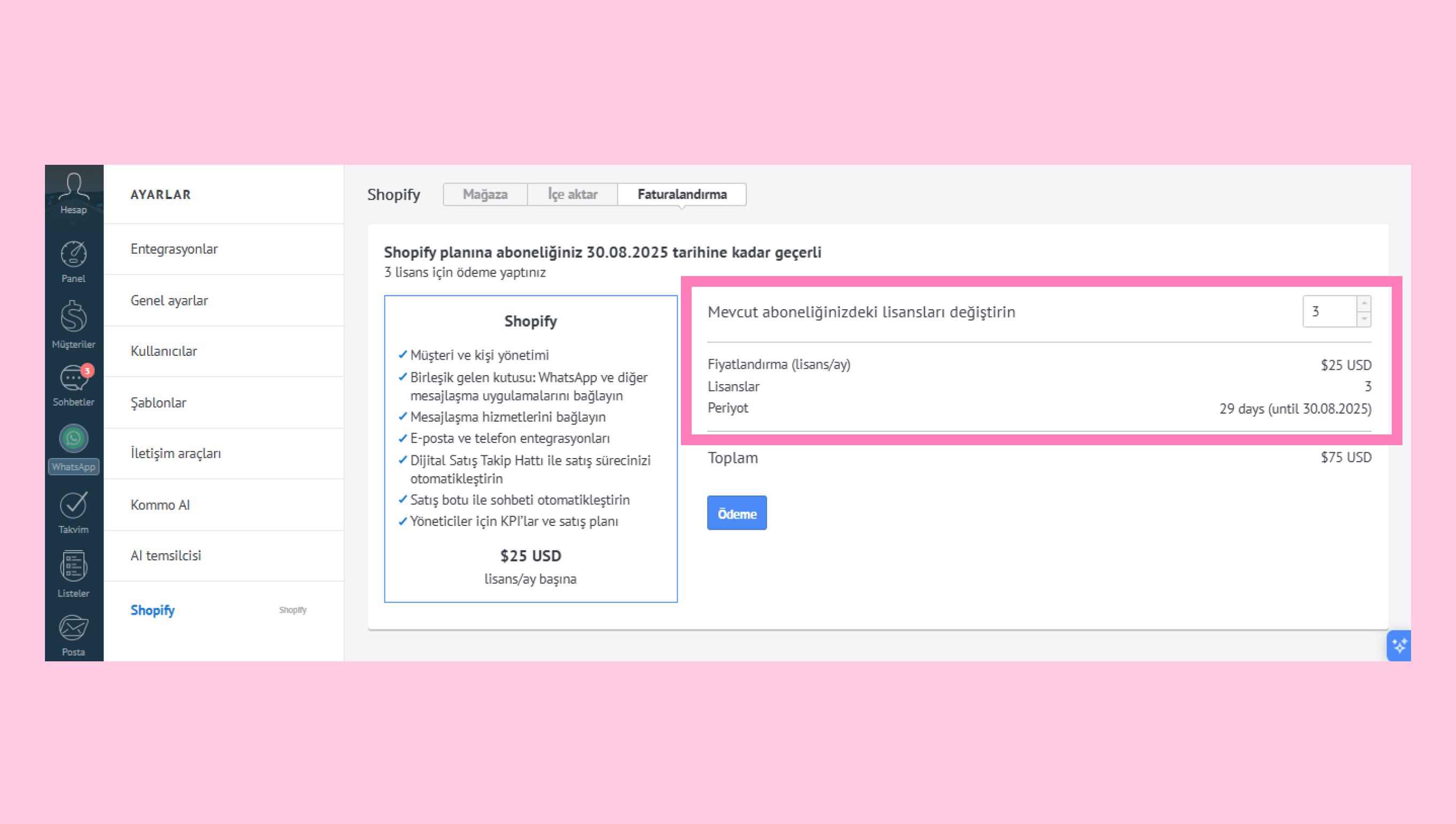Image resolution: width=1456 pixels, height=824 pixels.
Task: Increase license count with up arrow
Action: tap(1364, 303)
